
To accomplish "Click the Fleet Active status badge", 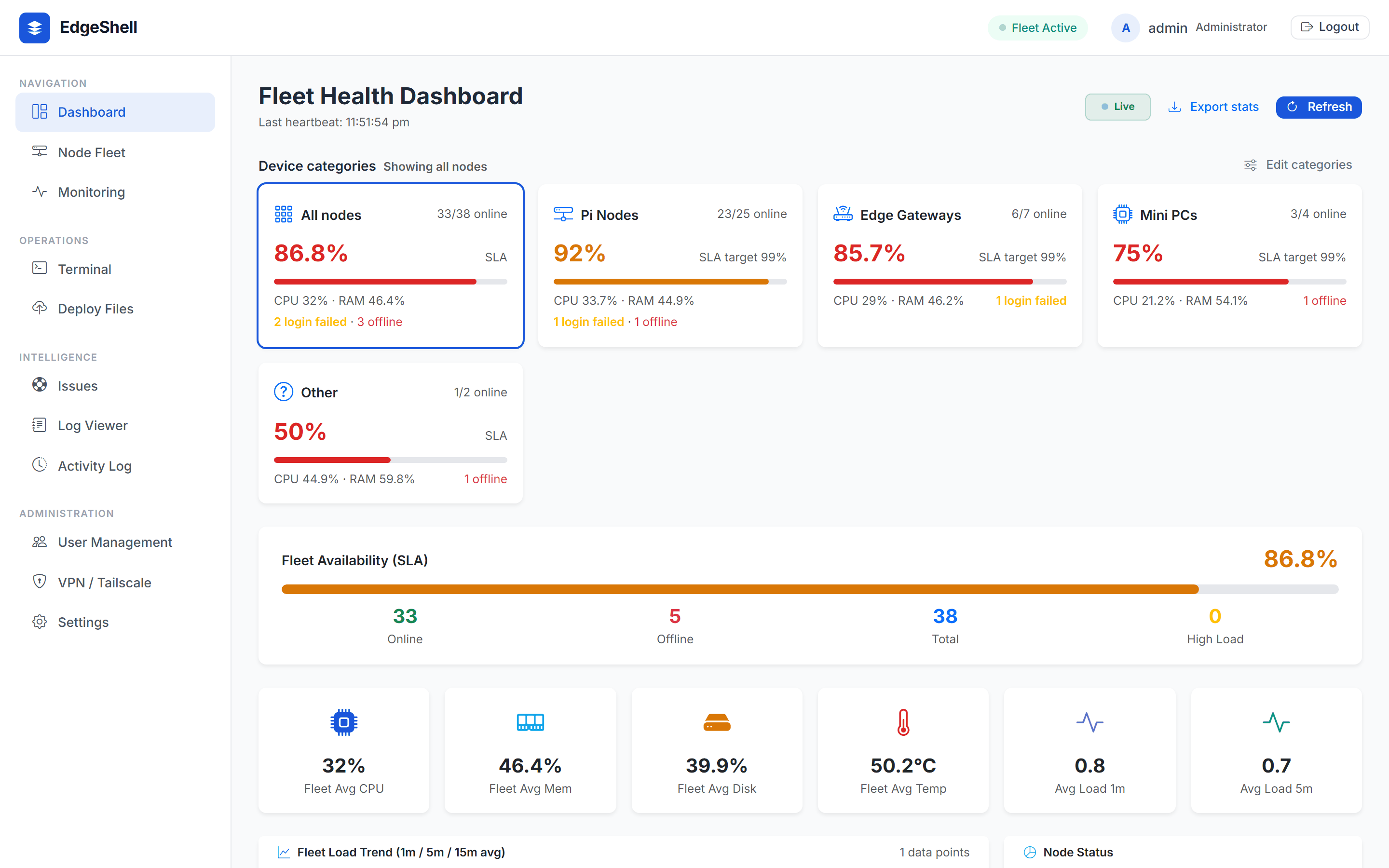I will [1038, 27].
